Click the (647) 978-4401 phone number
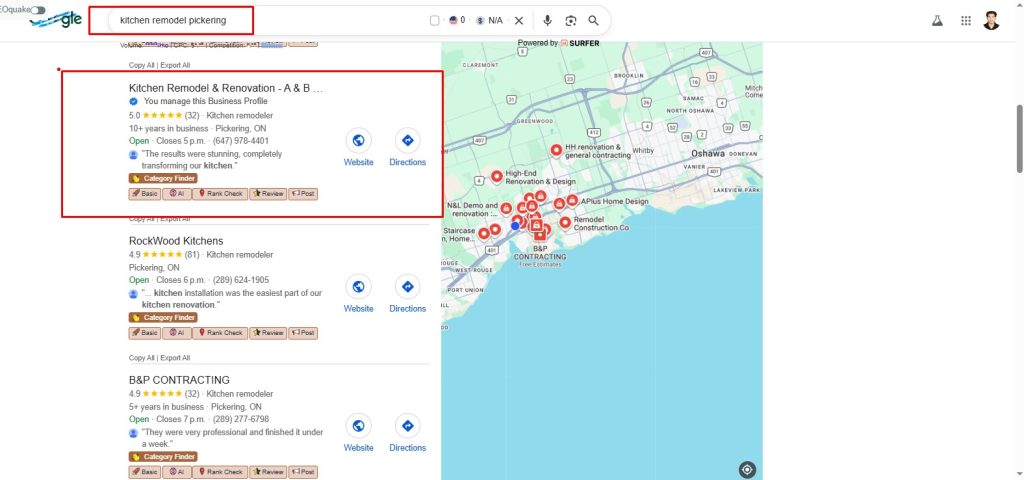1024x480 pixels. [x=241, y=141]
